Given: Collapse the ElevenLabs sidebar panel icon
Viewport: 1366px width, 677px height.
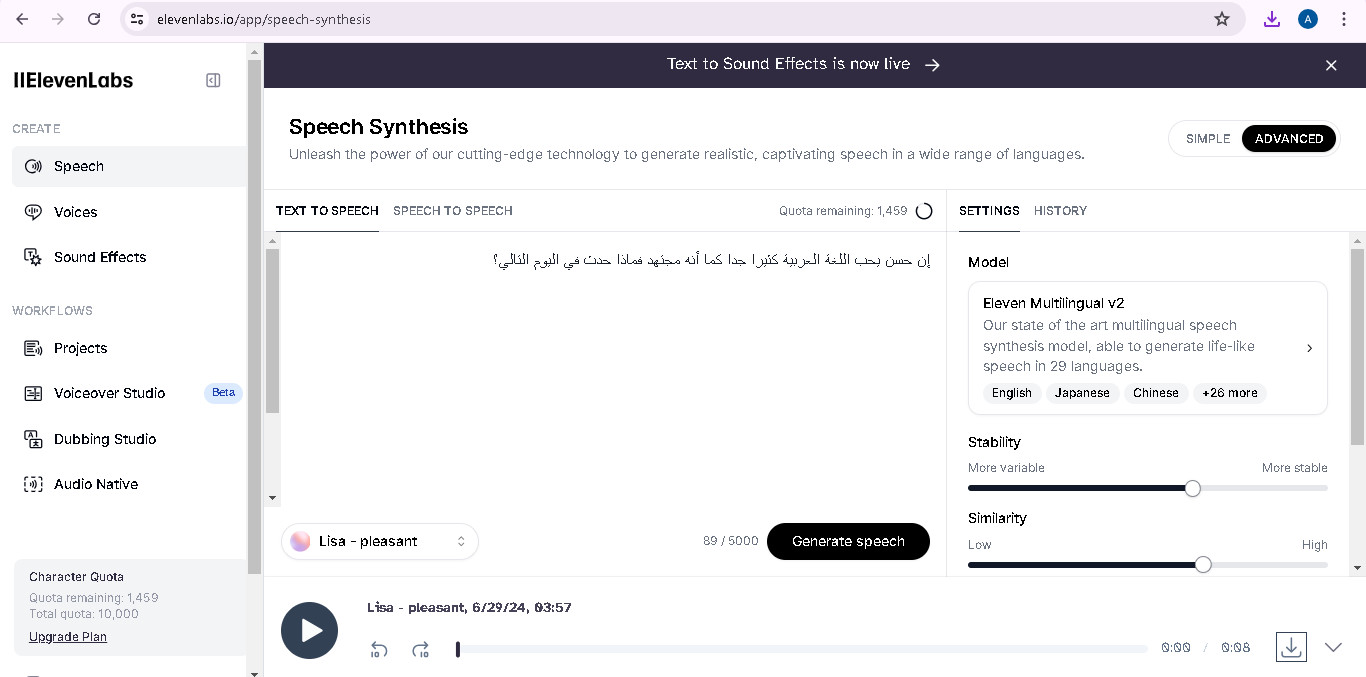Looking at the screenshot, I should [x=213, y=80].
